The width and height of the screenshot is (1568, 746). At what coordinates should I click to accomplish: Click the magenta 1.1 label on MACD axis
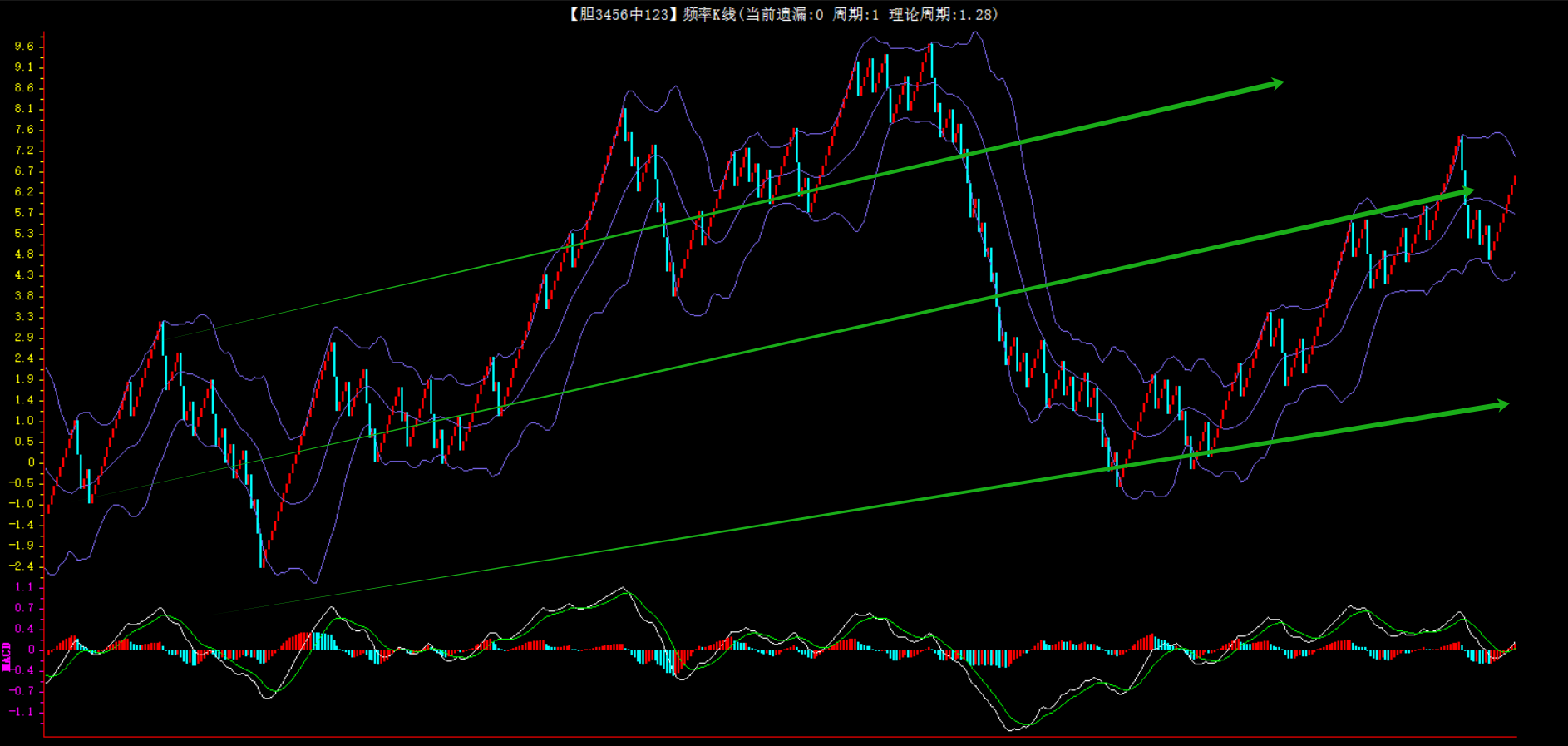24,587
